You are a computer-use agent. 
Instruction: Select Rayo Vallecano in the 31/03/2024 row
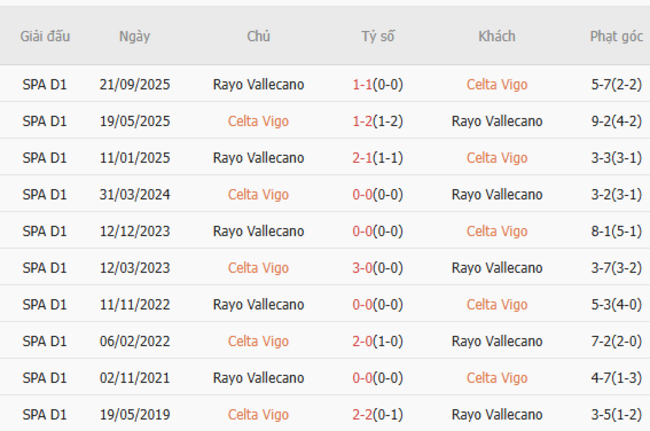[497, 194]
